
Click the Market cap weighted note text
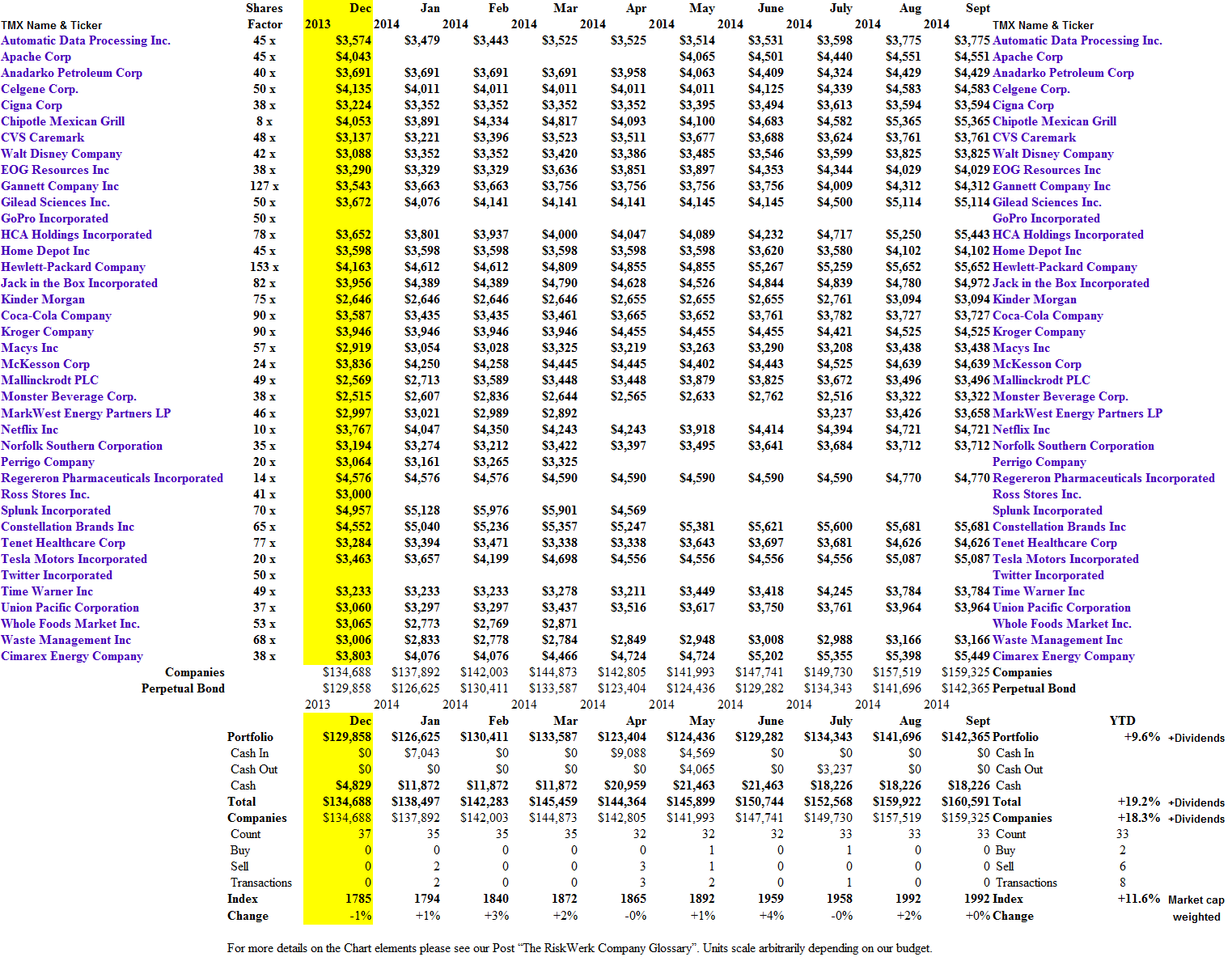pyautogui.click(x=1196, y=908)
